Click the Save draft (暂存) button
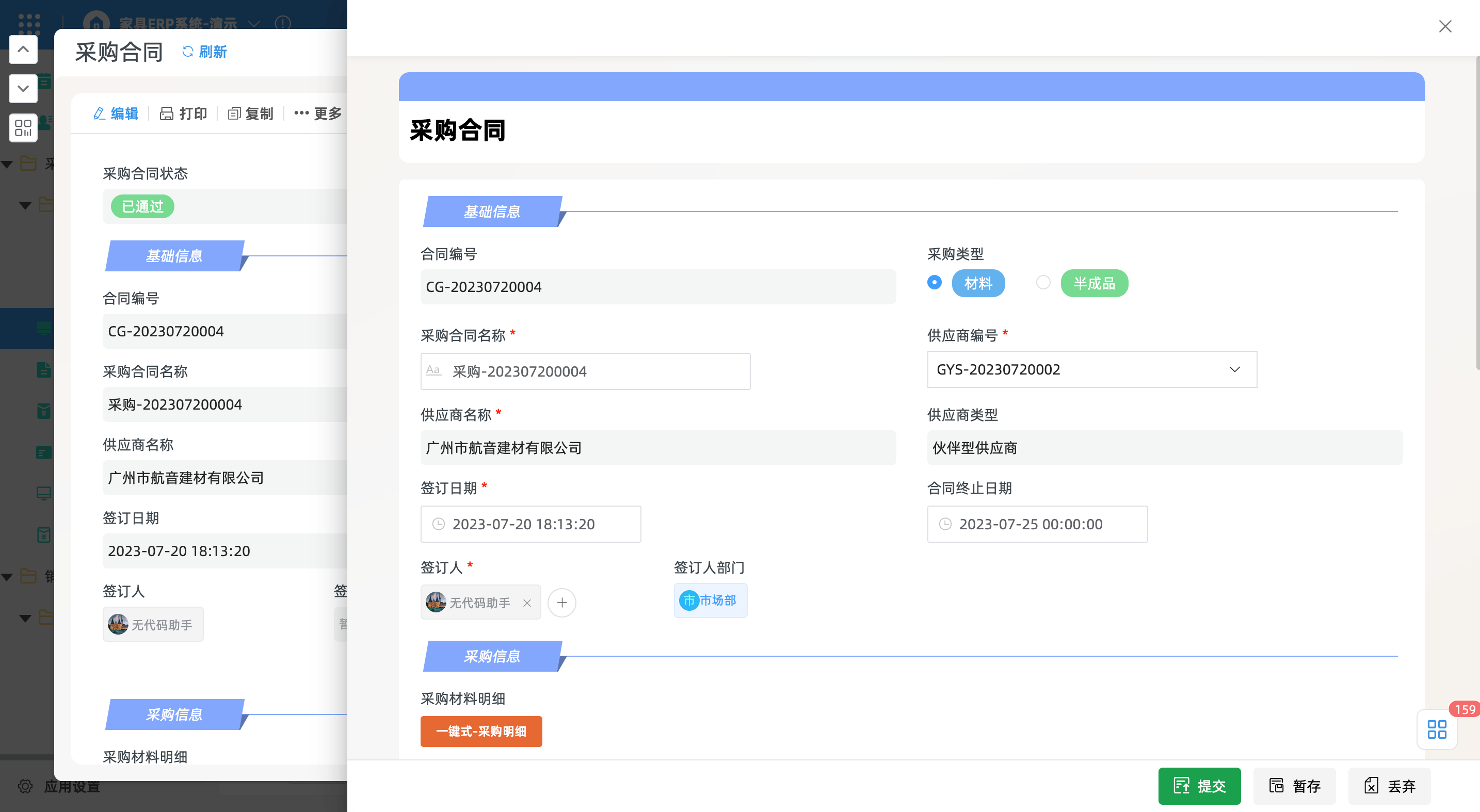This screenshot has width=1480, height=812. pos(1294,786)
